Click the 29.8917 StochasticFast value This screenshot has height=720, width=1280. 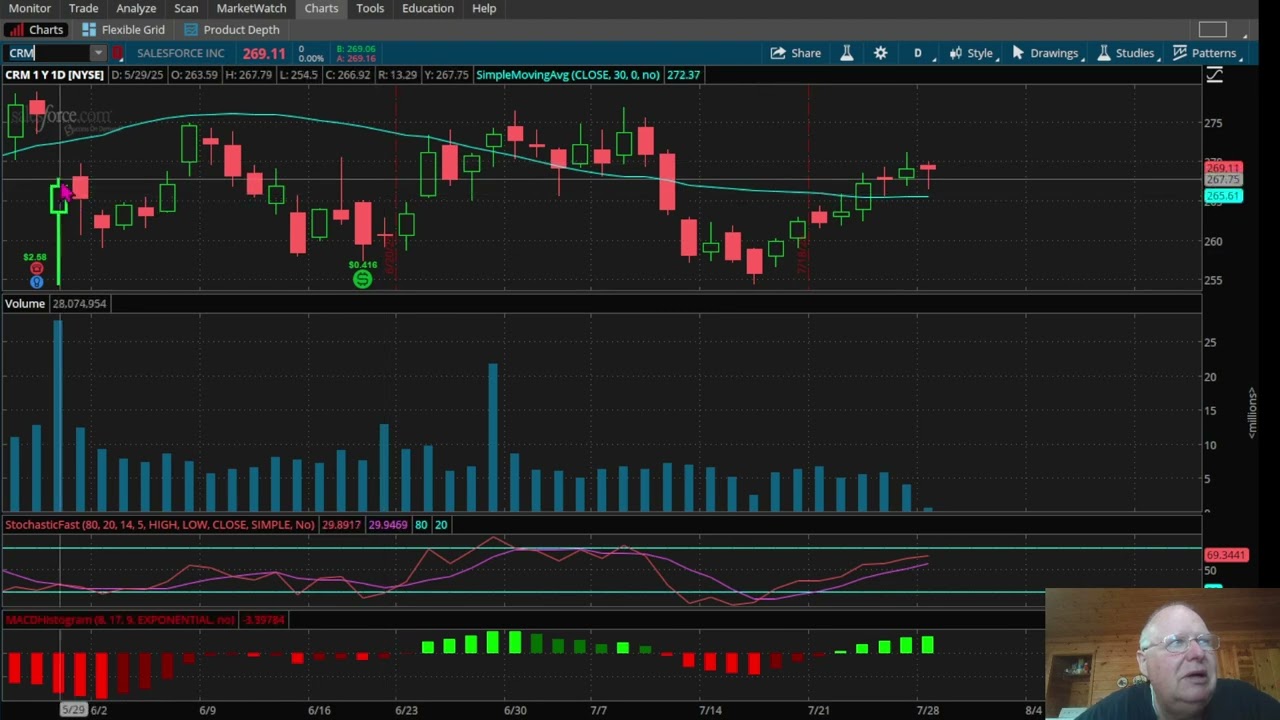pos(342,525)
